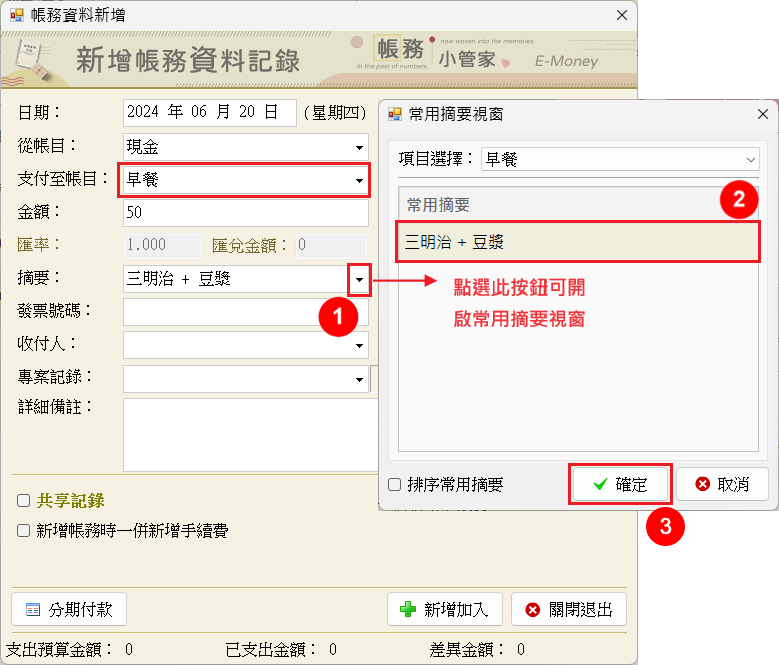The height and width of the screenshot is (665, 779).
Task: Click the 常用摘要 column header
Action: 578,205
